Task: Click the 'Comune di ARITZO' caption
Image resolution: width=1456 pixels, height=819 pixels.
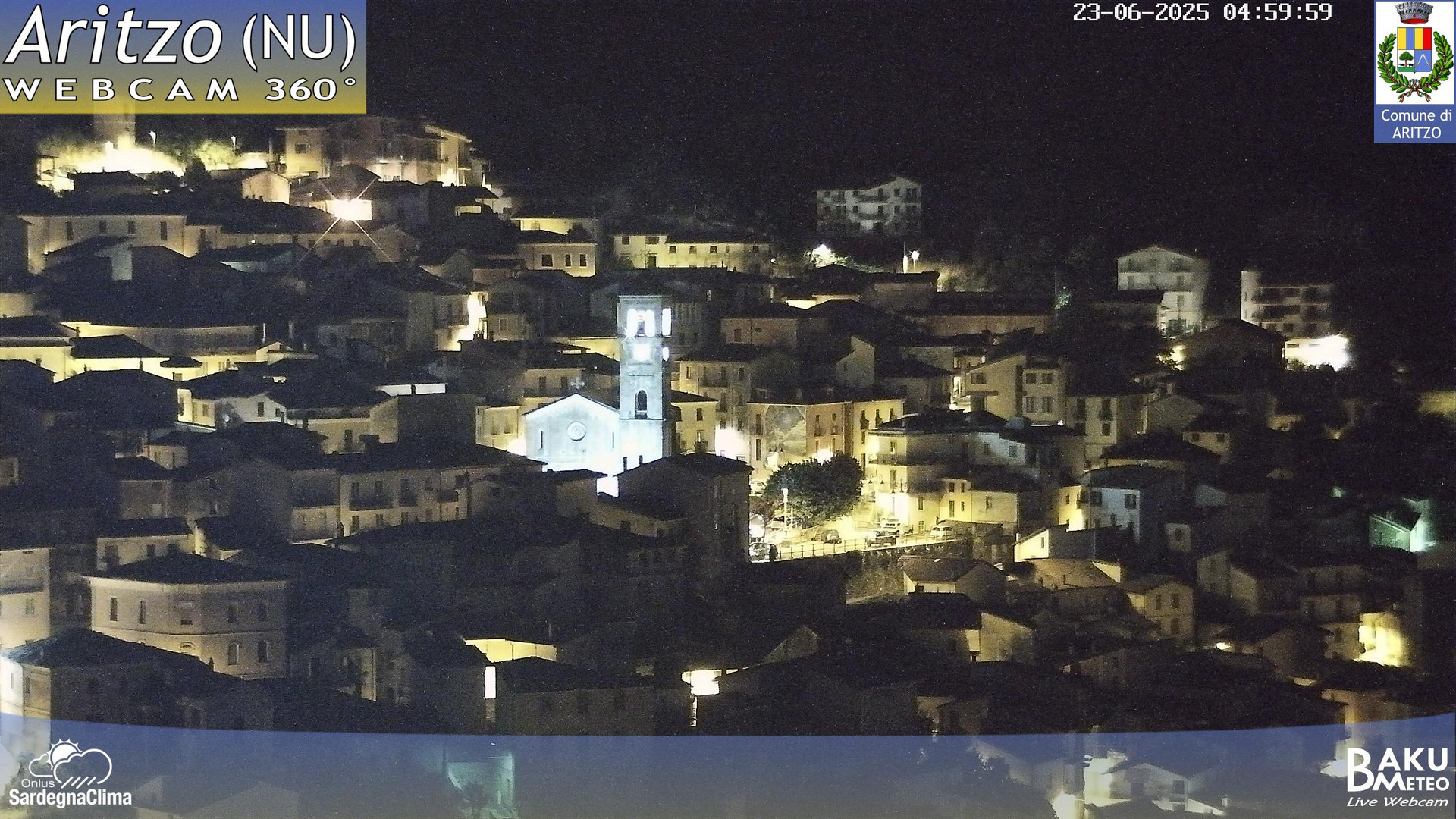Action: point(1416,124)
